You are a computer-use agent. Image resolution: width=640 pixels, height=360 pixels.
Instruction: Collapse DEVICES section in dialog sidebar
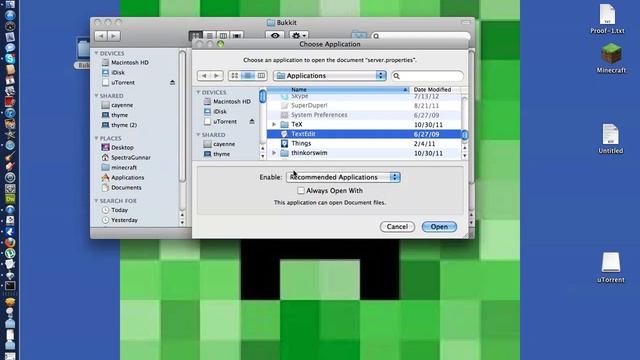click(199, 92)
